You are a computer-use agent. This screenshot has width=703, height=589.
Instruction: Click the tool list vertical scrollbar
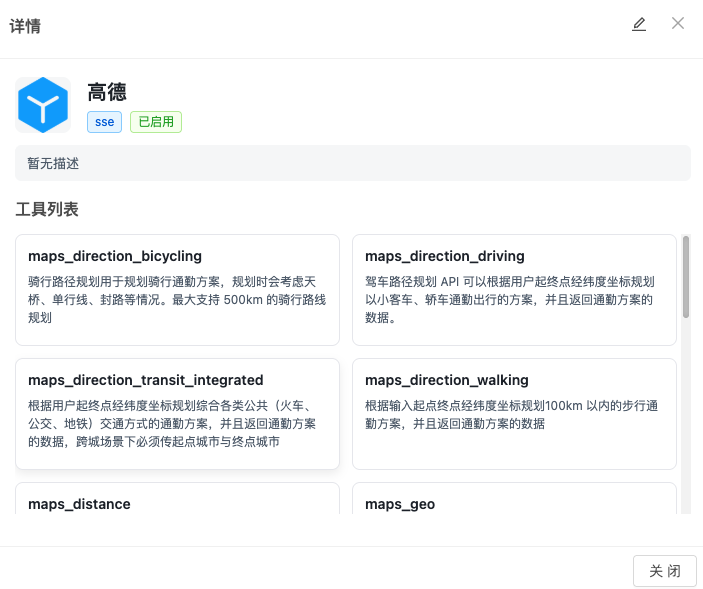(686, 278)
